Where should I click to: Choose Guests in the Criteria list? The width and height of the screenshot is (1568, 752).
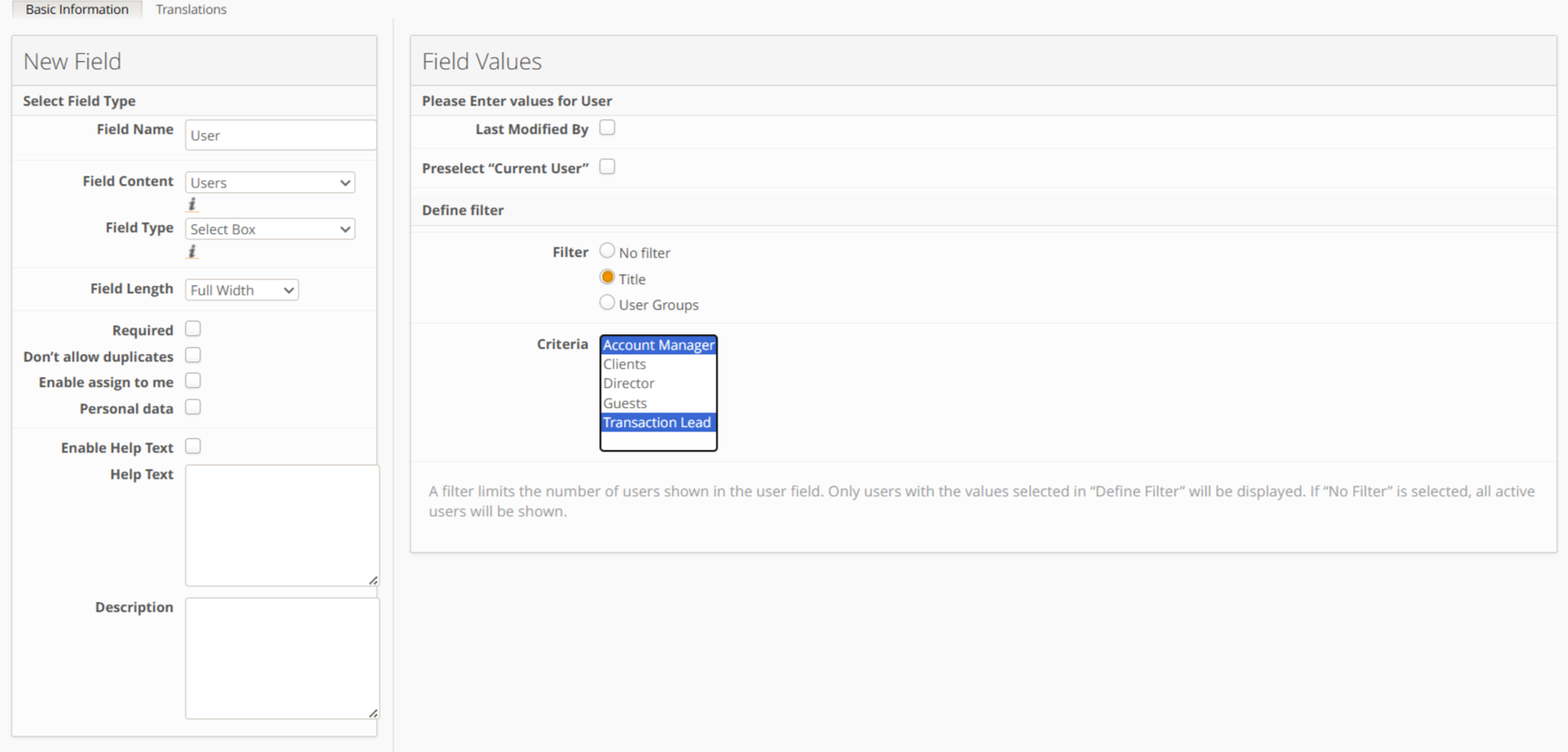[x=658, y=403]
